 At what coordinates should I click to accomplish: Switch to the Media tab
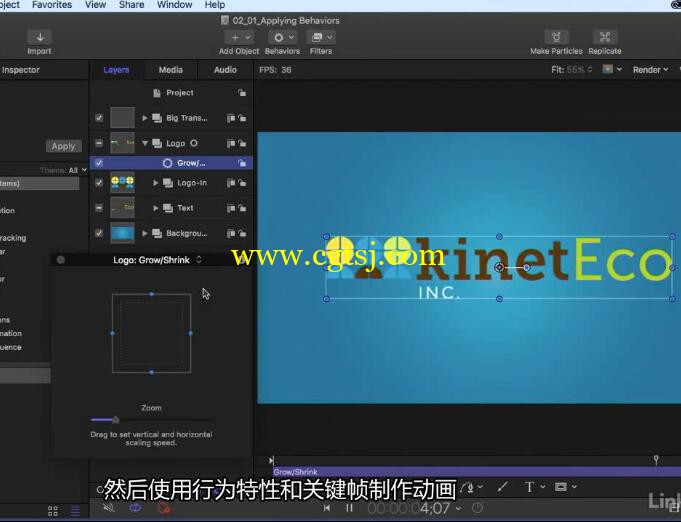[171, 70]
